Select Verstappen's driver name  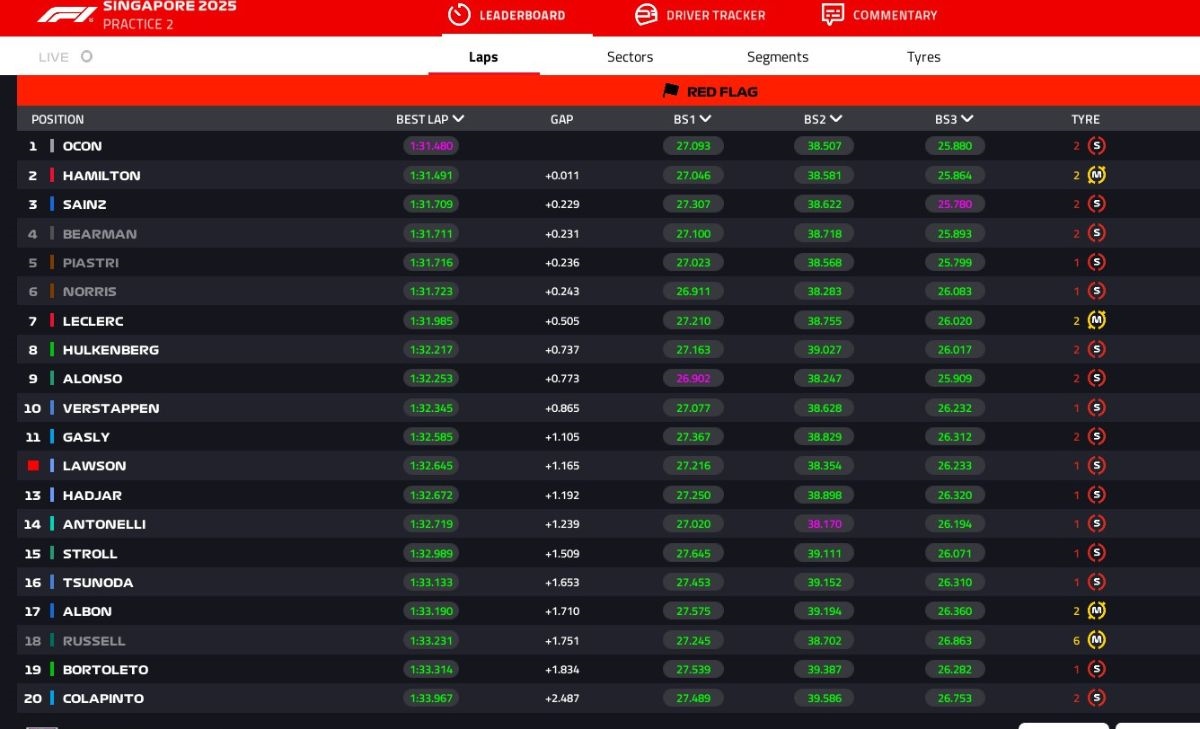tap(111, 408)
